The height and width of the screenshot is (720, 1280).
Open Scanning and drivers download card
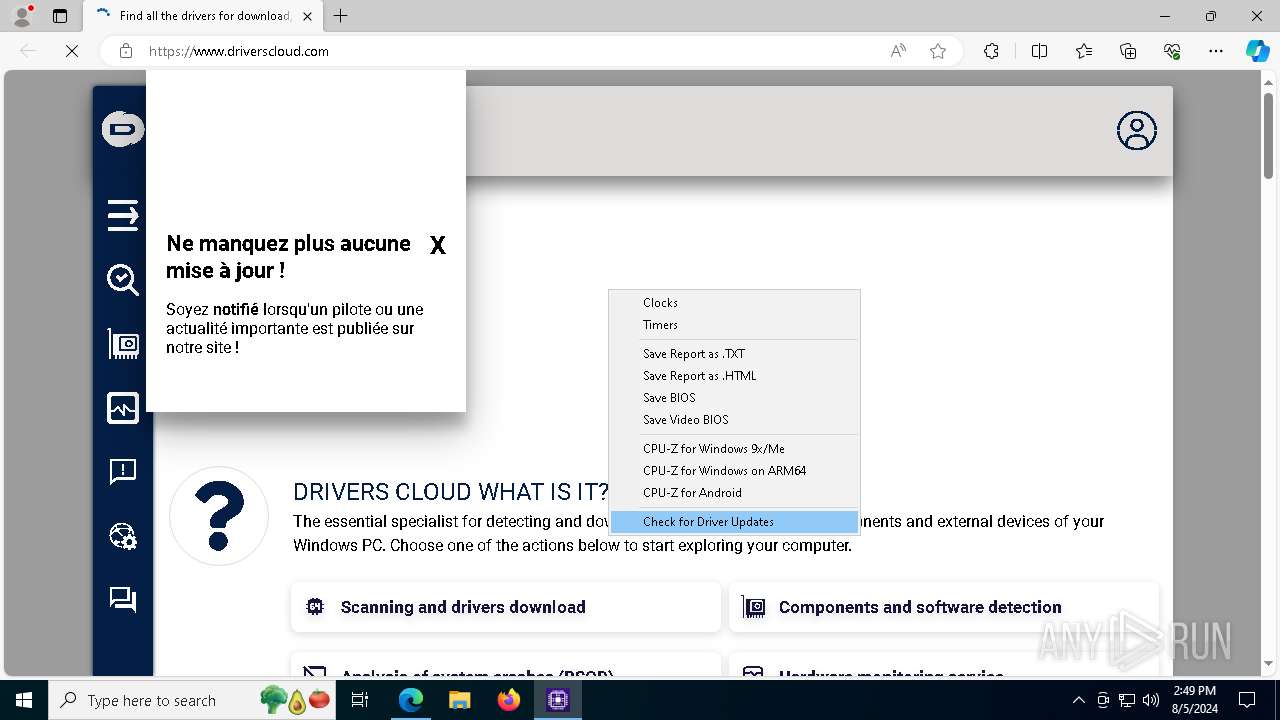[506, 607]
